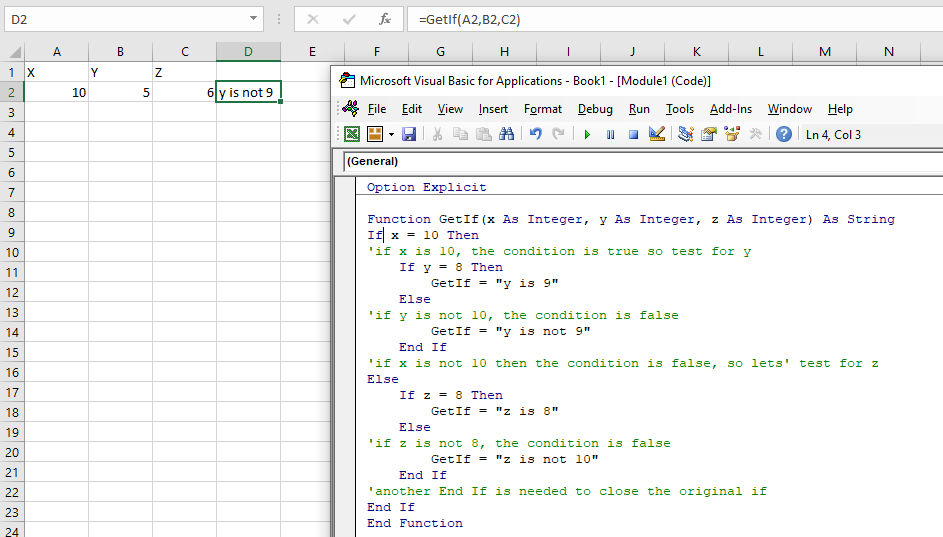
Task: Click the VBA window title bar icon
Action: (x=347, y=80)
